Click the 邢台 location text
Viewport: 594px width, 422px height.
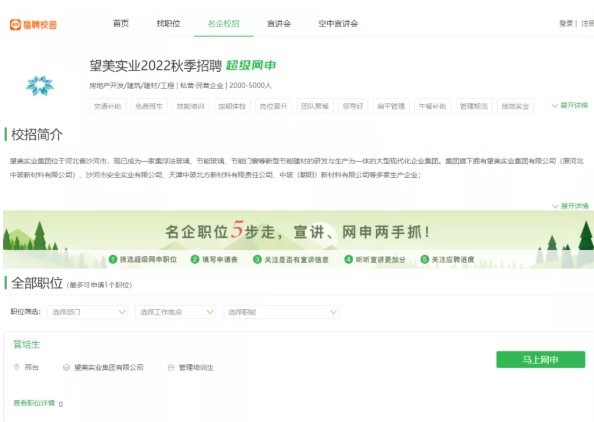pos(31,367)
